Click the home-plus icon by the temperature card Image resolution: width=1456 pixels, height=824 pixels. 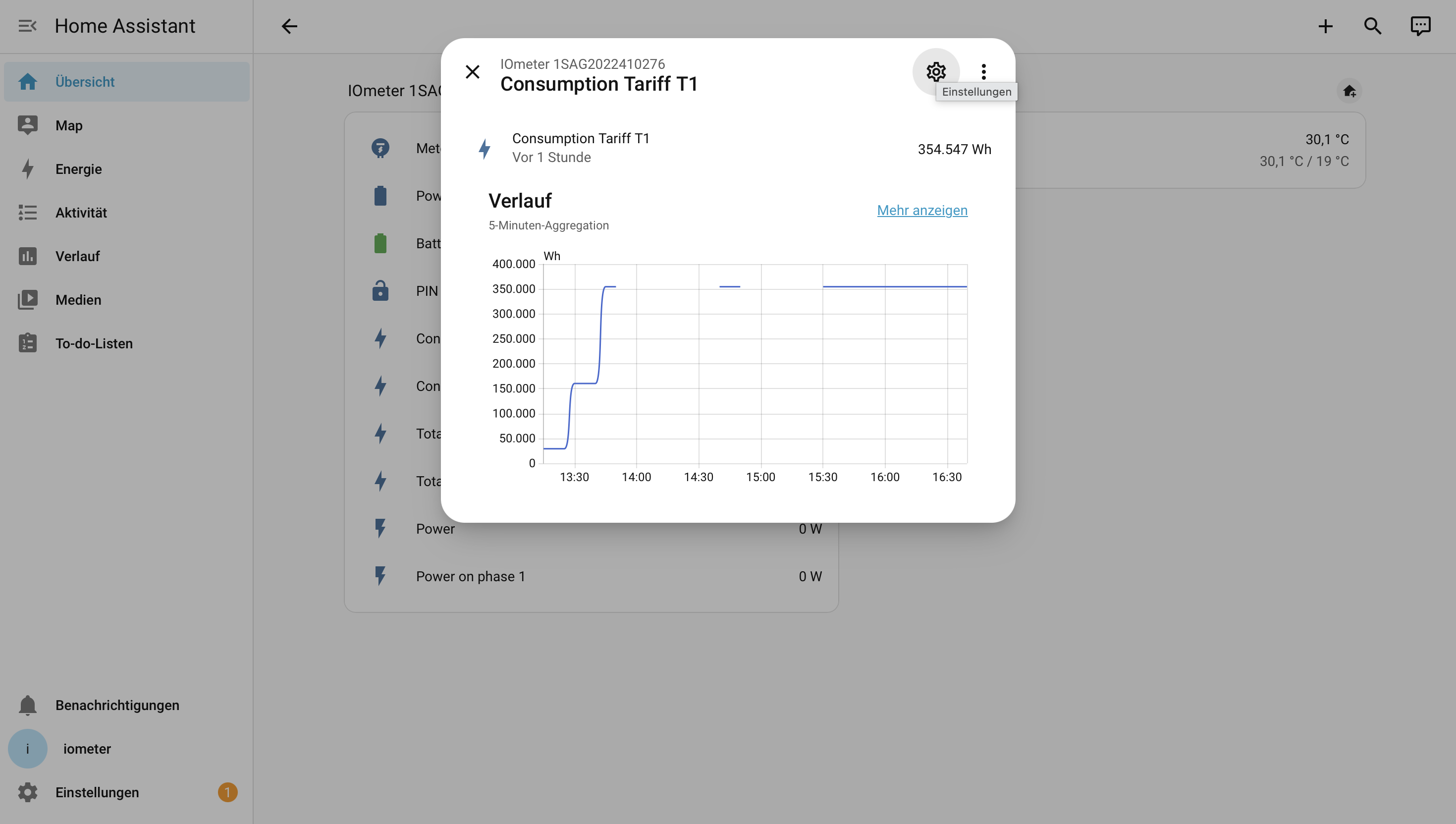[x=1349, y=91]
